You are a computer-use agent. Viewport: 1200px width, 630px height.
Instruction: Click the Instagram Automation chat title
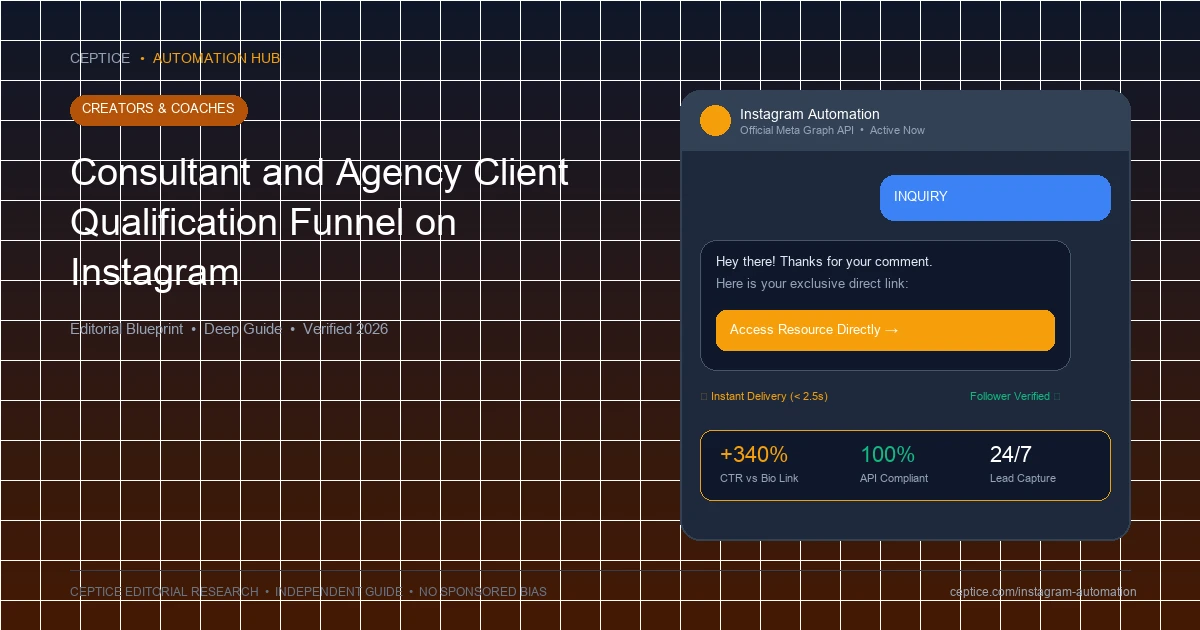tap(810, 114)
